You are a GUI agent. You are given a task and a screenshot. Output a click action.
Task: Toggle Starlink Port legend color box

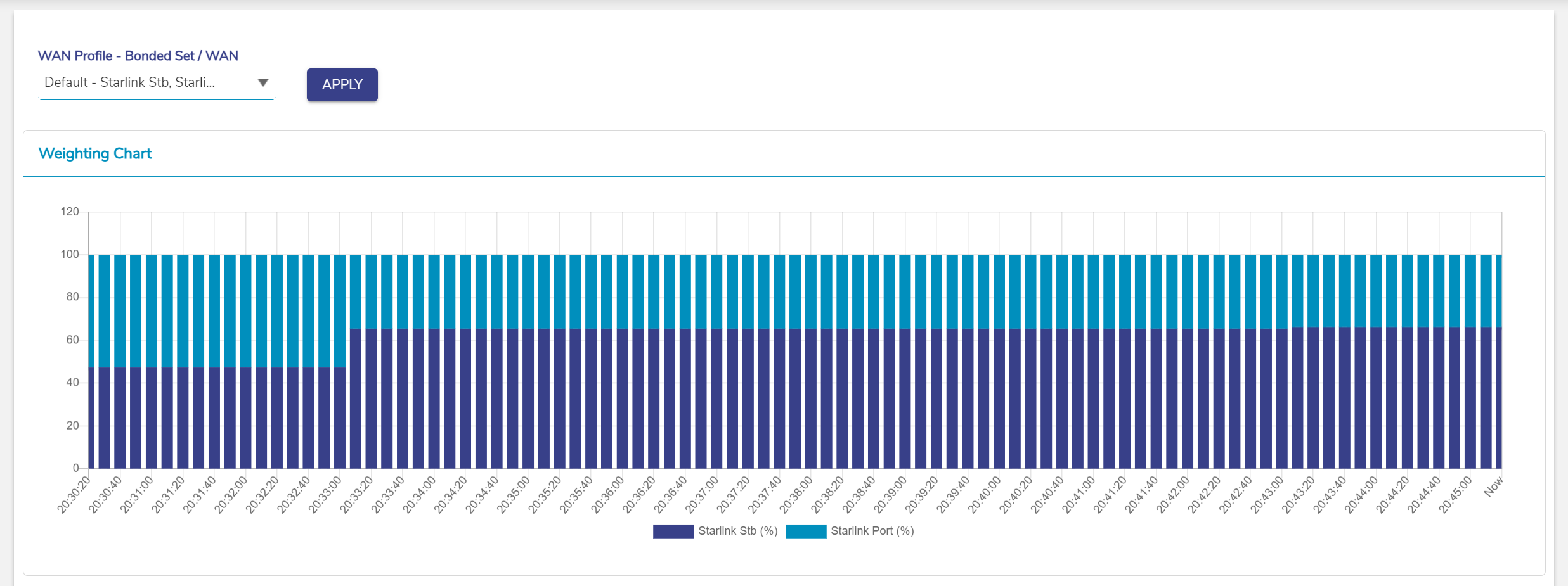click(805, 532)
